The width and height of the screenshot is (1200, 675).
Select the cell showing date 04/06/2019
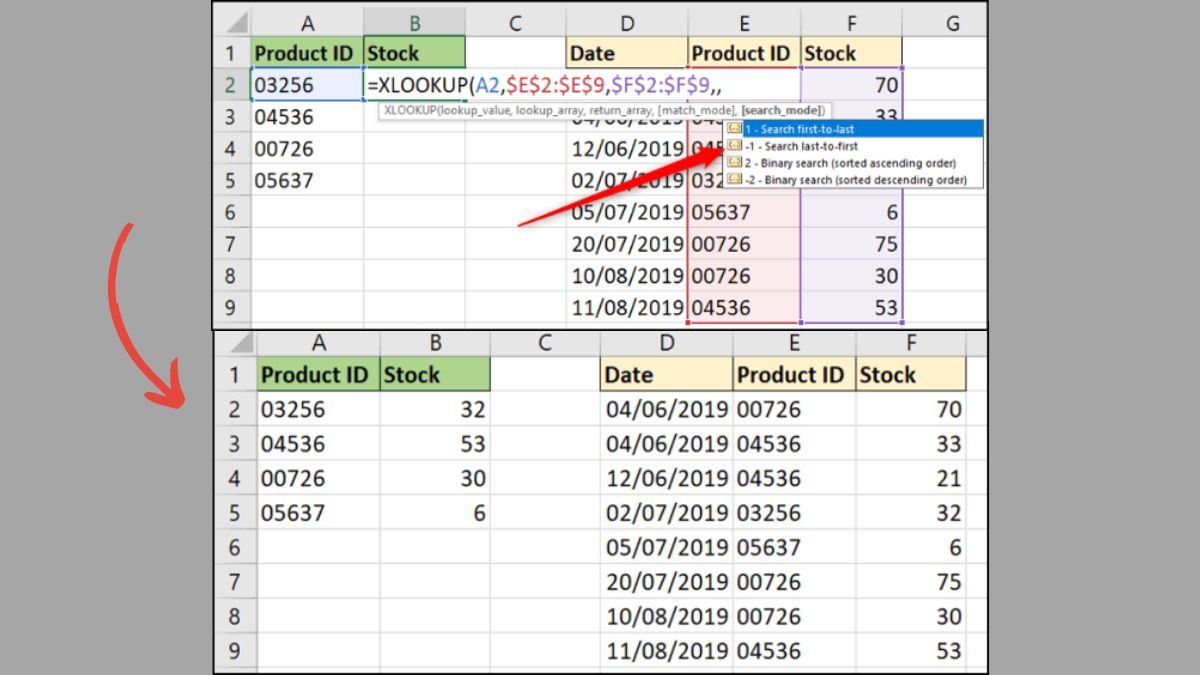[666, 408]
